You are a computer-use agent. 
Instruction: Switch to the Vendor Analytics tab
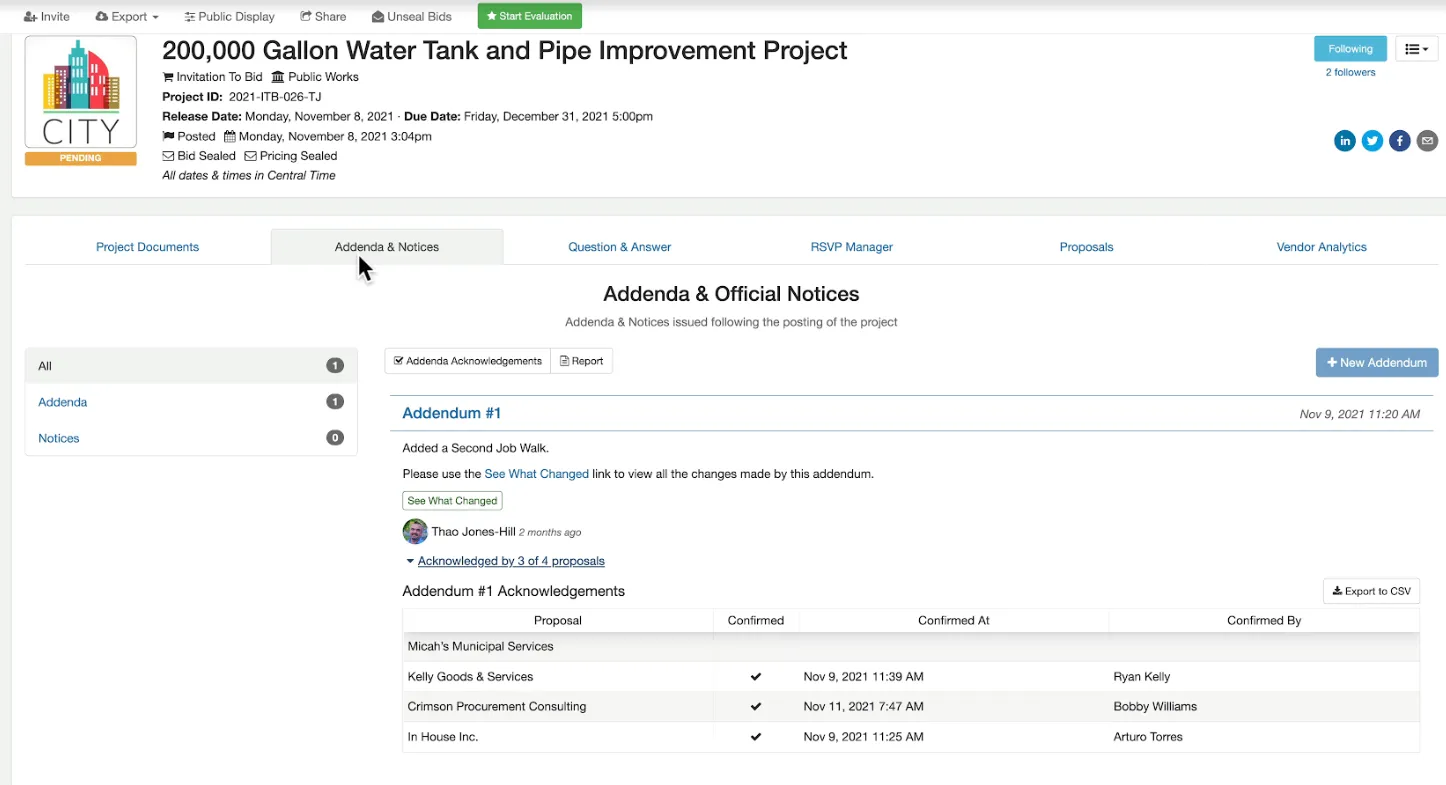coord(1321,247)
